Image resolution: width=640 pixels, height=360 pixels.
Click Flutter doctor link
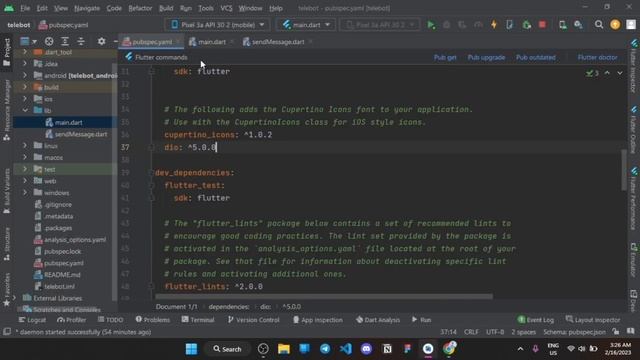point(597,58)
